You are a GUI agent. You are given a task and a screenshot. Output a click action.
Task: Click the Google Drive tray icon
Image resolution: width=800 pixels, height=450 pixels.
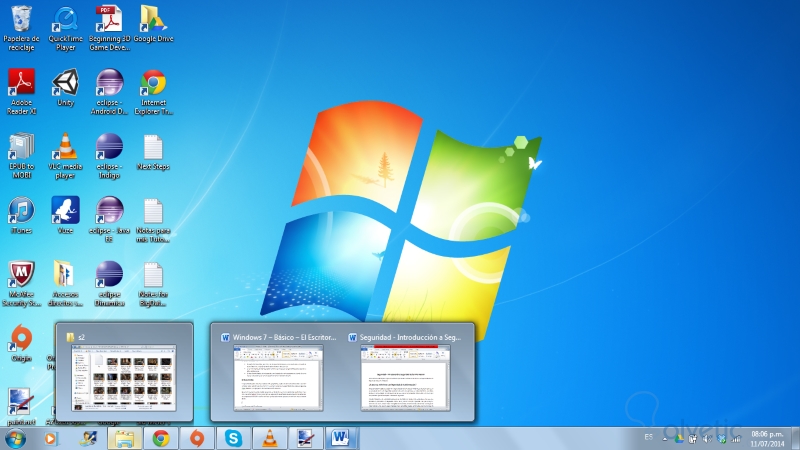pyautogui.click(x=679, y=438)
